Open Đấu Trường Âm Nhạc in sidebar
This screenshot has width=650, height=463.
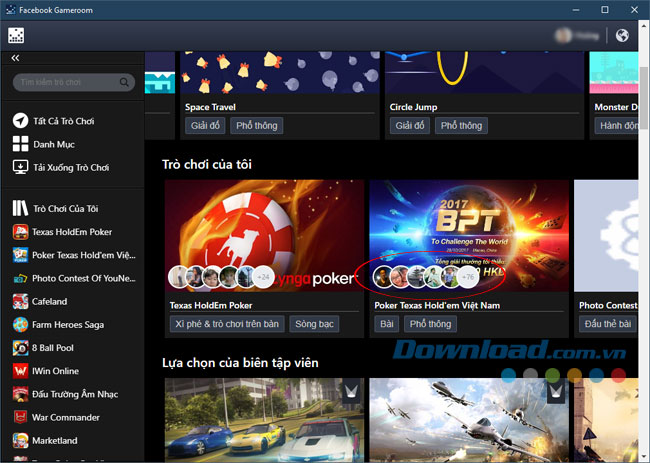[x=75, y=394]
